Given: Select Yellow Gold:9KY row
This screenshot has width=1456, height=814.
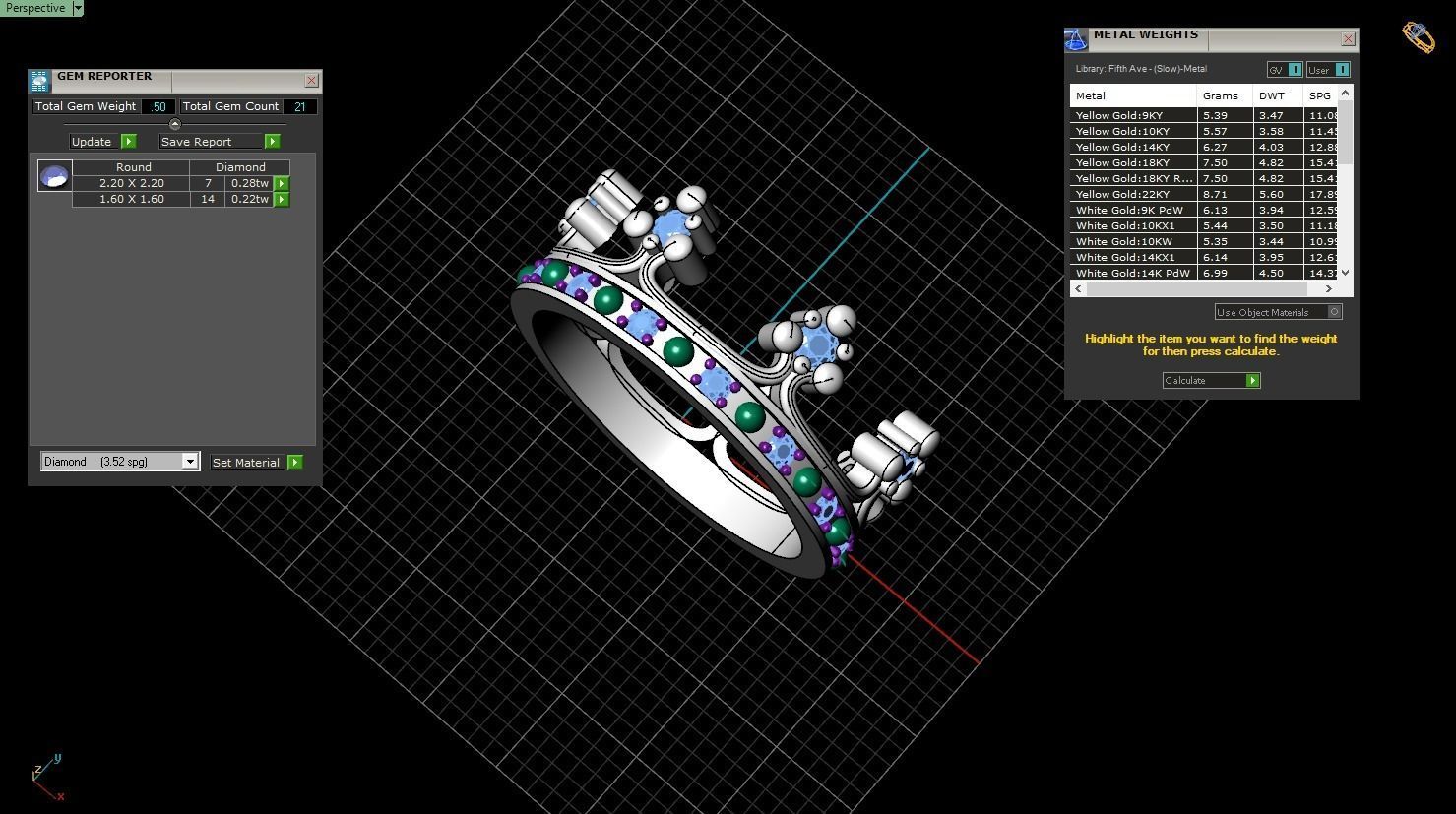Looking at the screenshot, I should coord(1205,115).
